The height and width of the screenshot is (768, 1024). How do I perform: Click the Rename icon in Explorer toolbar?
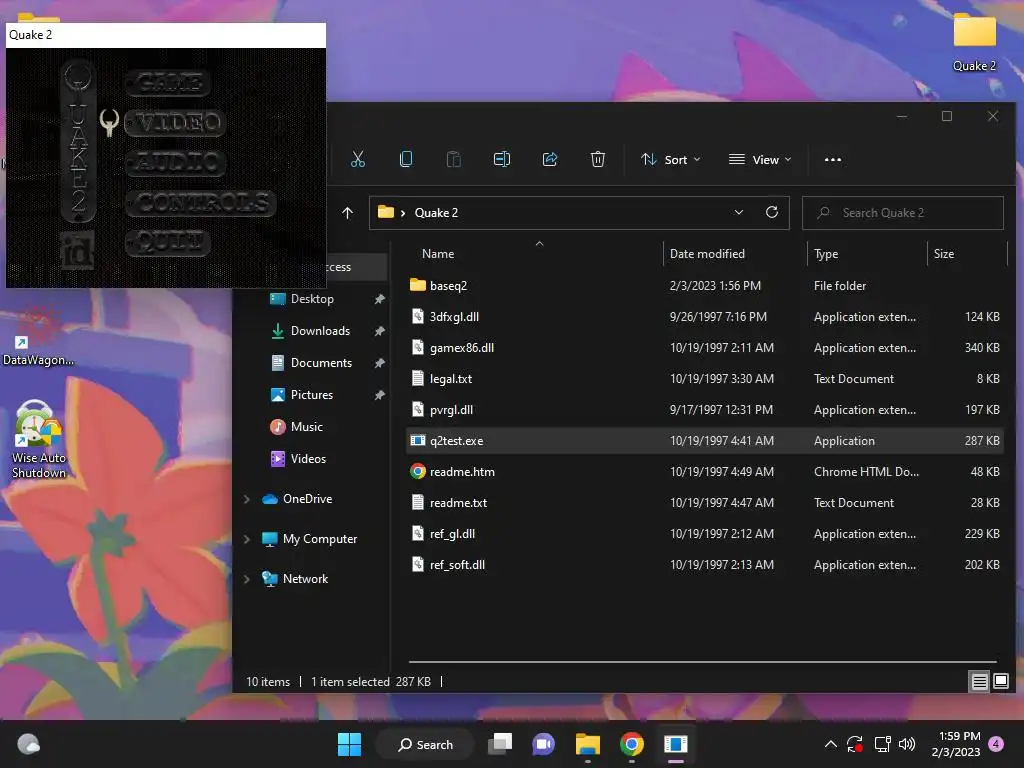tap(502, 159)
